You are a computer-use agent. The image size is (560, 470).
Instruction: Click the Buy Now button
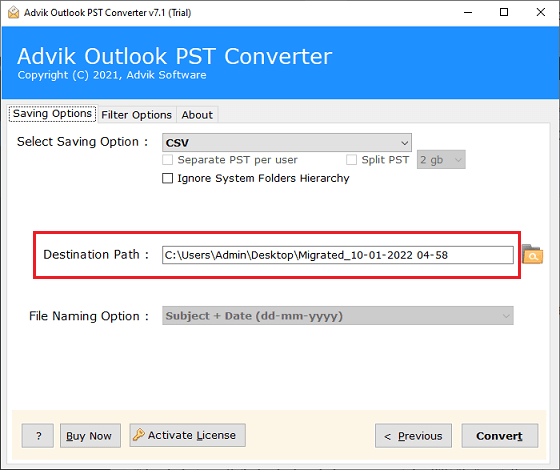click(90, 436)
